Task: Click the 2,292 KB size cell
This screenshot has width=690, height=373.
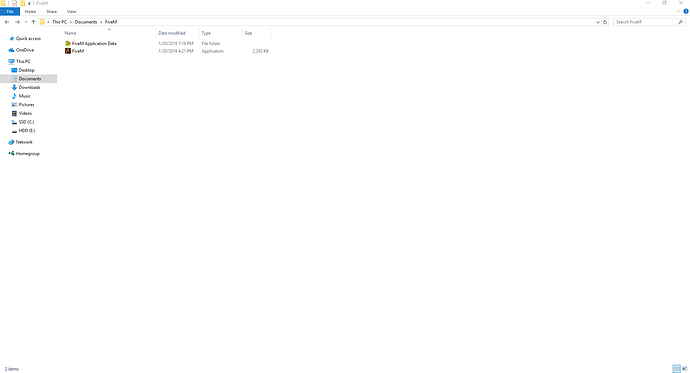Action: point(261,51)
